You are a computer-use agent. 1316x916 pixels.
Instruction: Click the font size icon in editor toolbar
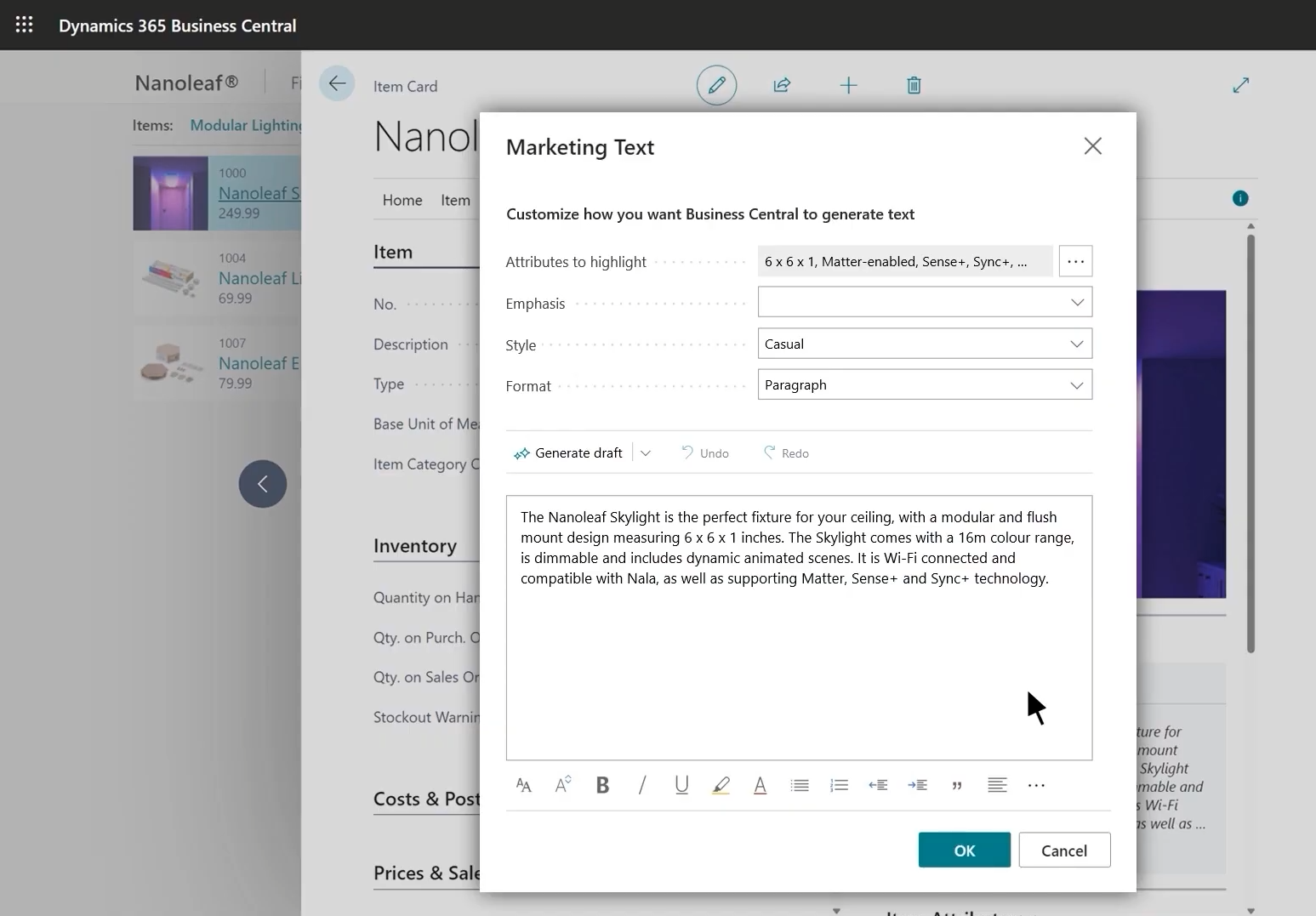[x=524, y=785]
